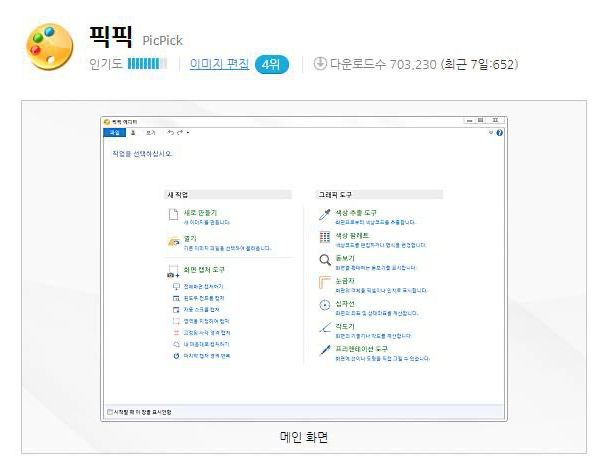Open Help via the blue question icon
Viewport: 611px width, 463px height.
pos(500,133)
